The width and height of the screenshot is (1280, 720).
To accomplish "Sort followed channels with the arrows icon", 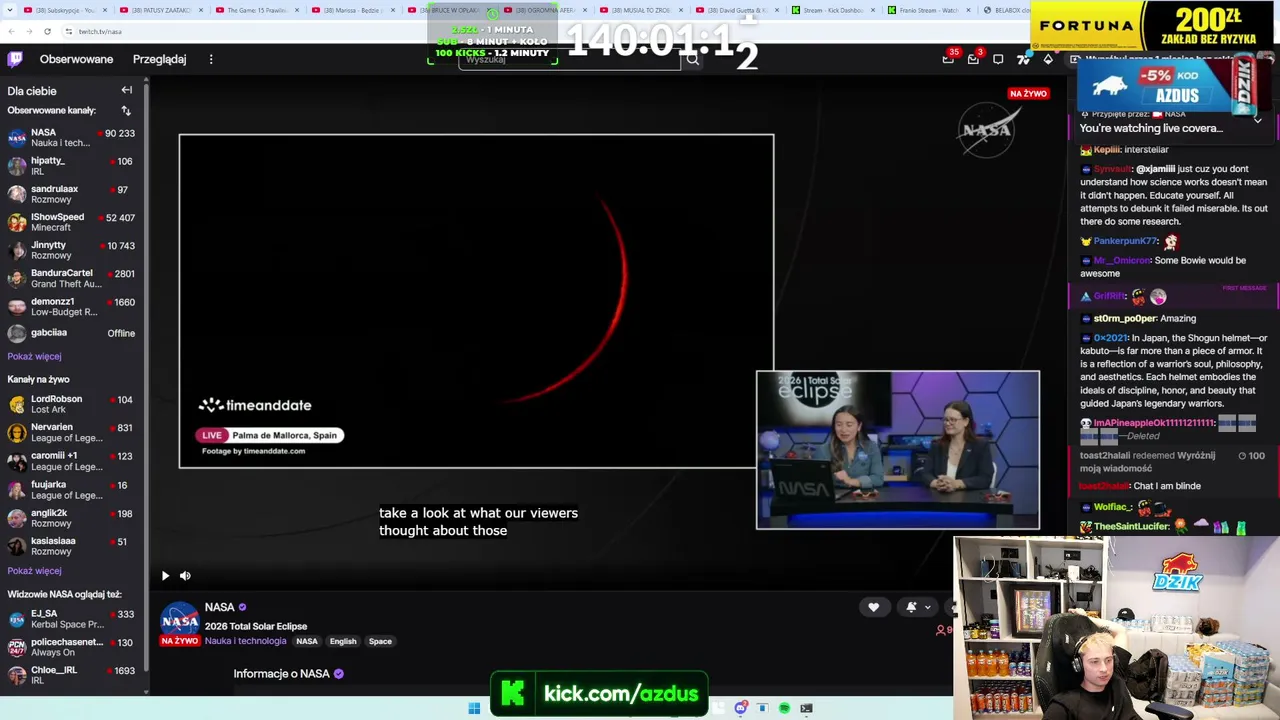I will [x=126, y=110].
